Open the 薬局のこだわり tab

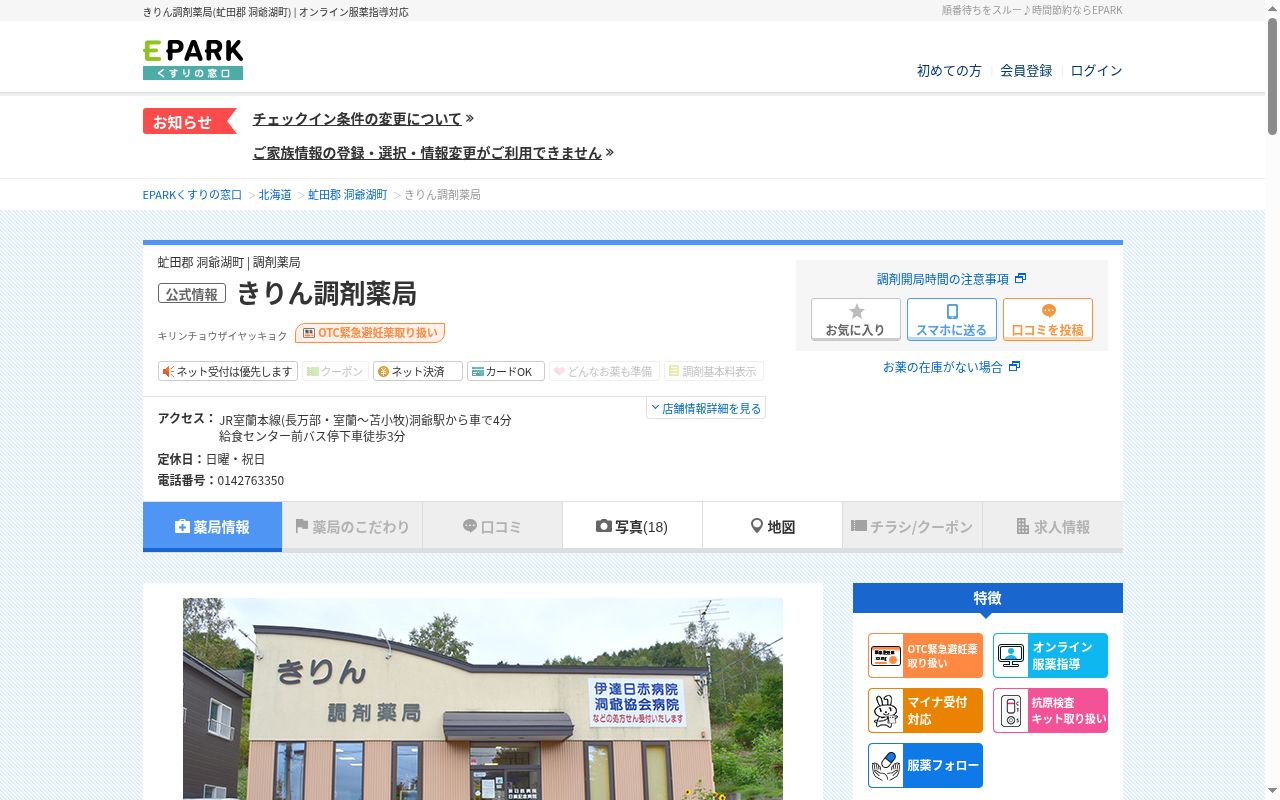point(352,527)
